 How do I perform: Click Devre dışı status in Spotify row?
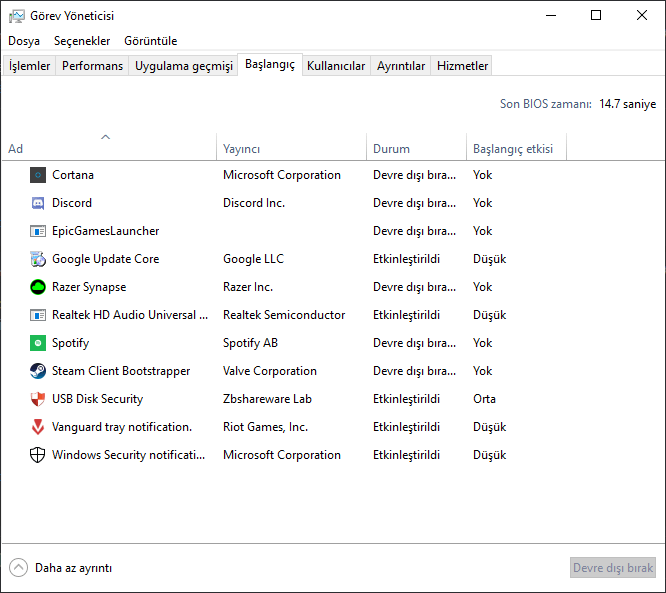pos(415,343)
